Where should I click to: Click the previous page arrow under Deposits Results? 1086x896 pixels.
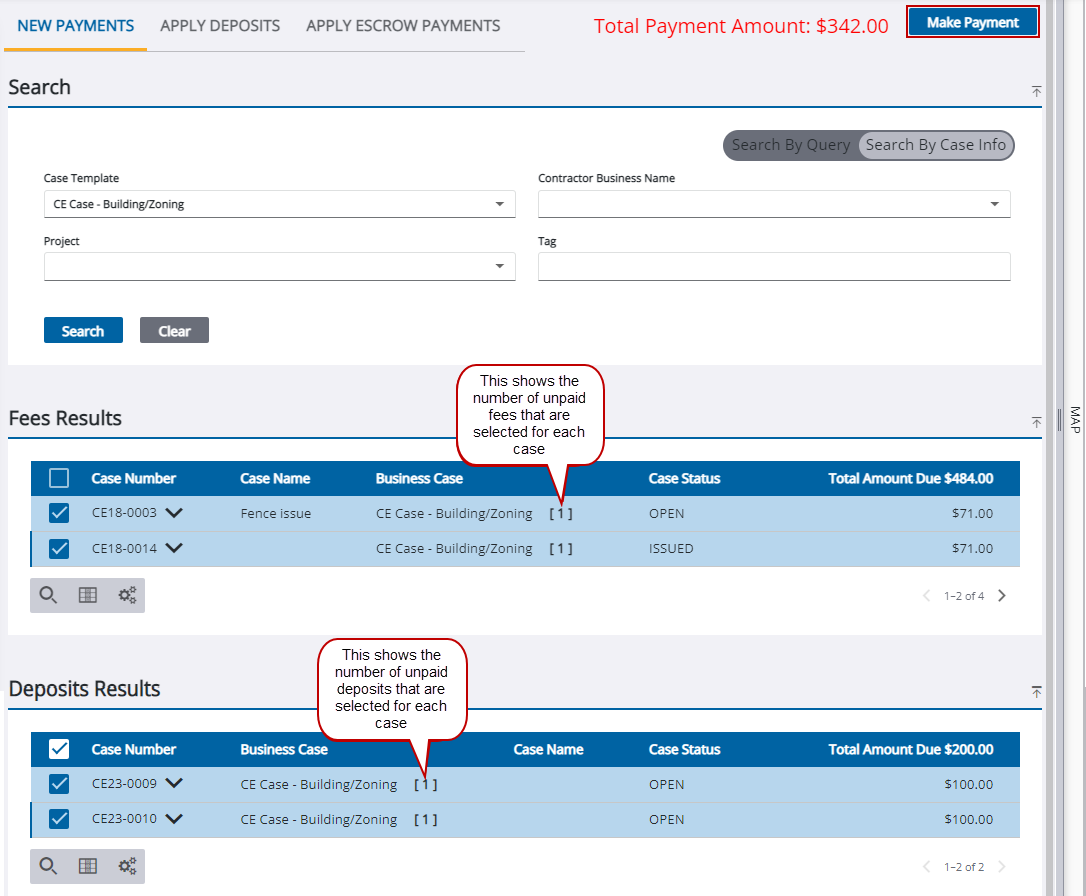tap(926, 867)
